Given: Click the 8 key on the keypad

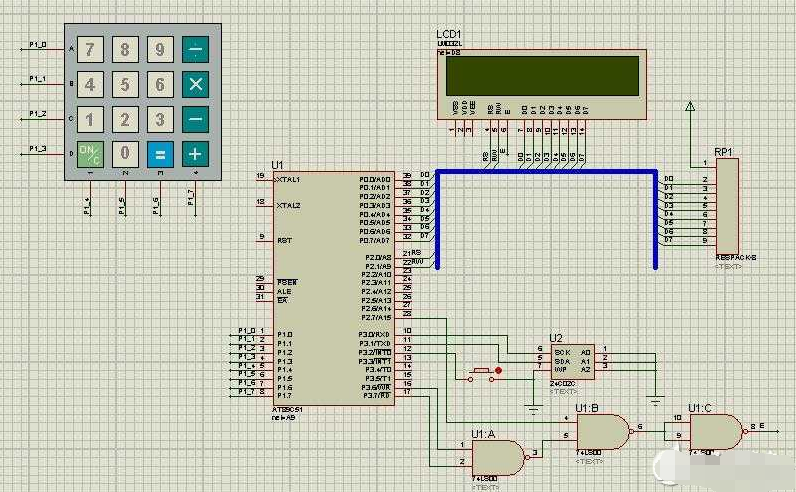Looking at the screenshot, I should point(125,49).
